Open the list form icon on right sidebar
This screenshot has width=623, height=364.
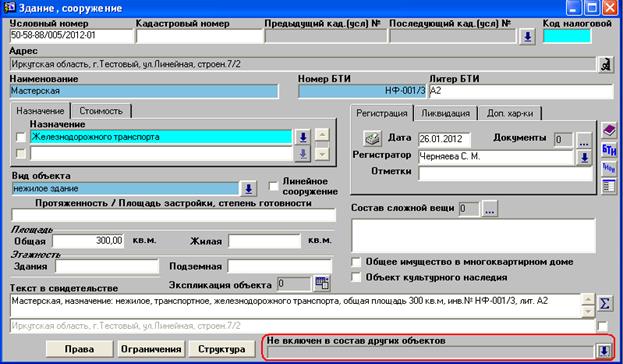click(609, 186)
